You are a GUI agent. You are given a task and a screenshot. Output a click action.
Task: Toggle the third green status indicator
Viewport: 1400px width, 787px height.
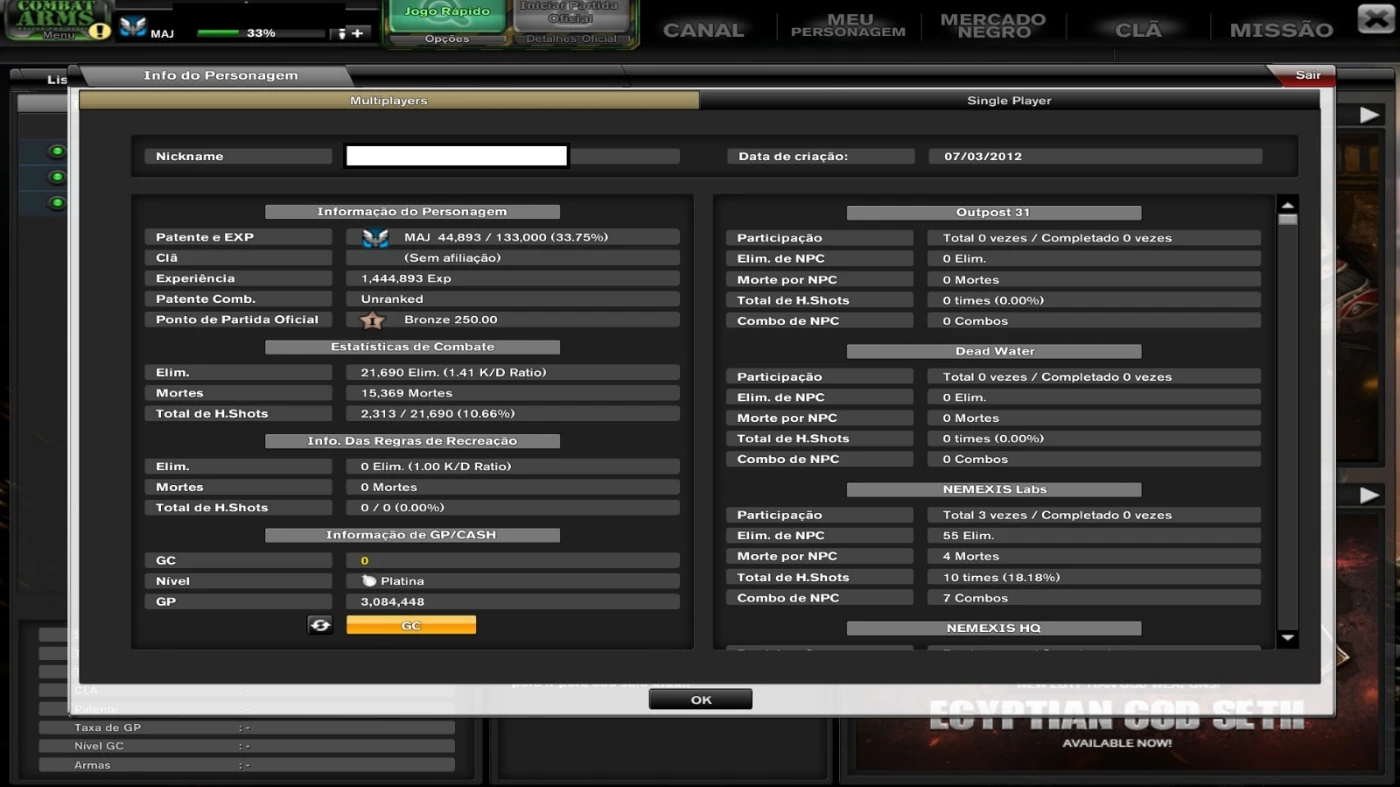coord(57,203)
